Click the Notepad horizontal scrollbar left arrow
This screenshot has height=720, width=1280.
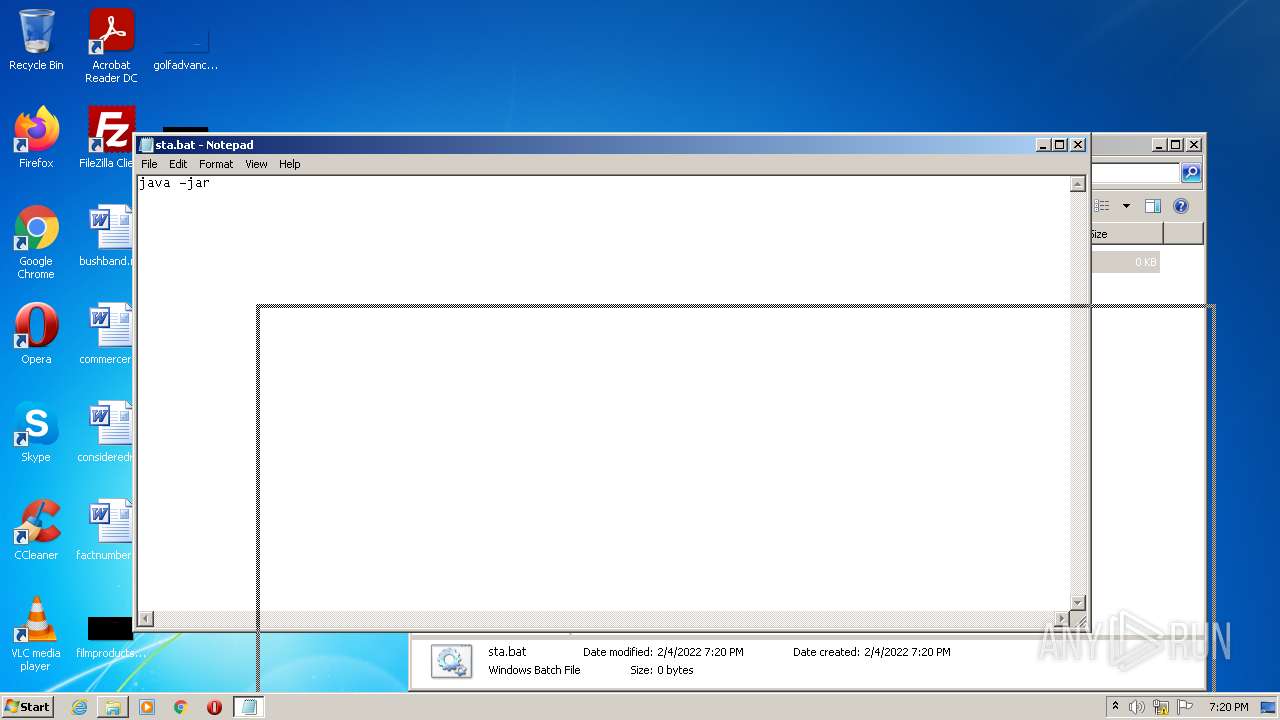tap(146, 619)
